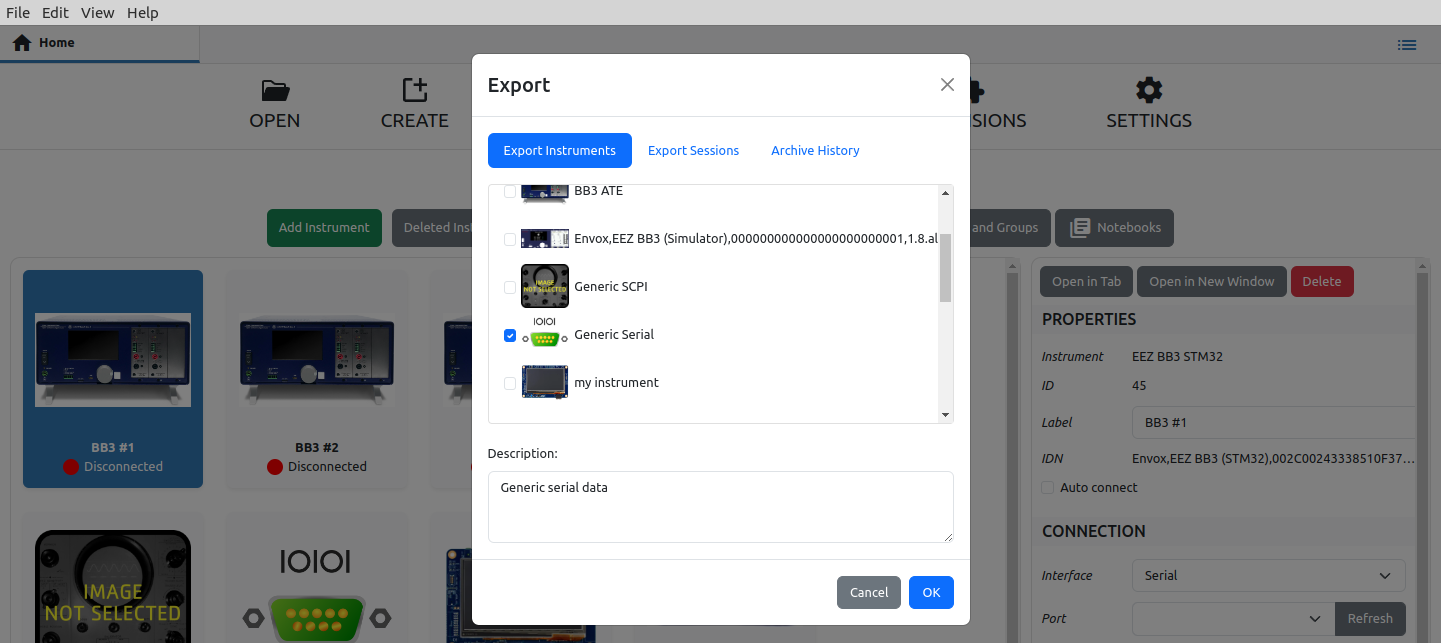Click the my instrument thumbnail icon in list
Screen dimensions: 1441x643
(544, 383)
